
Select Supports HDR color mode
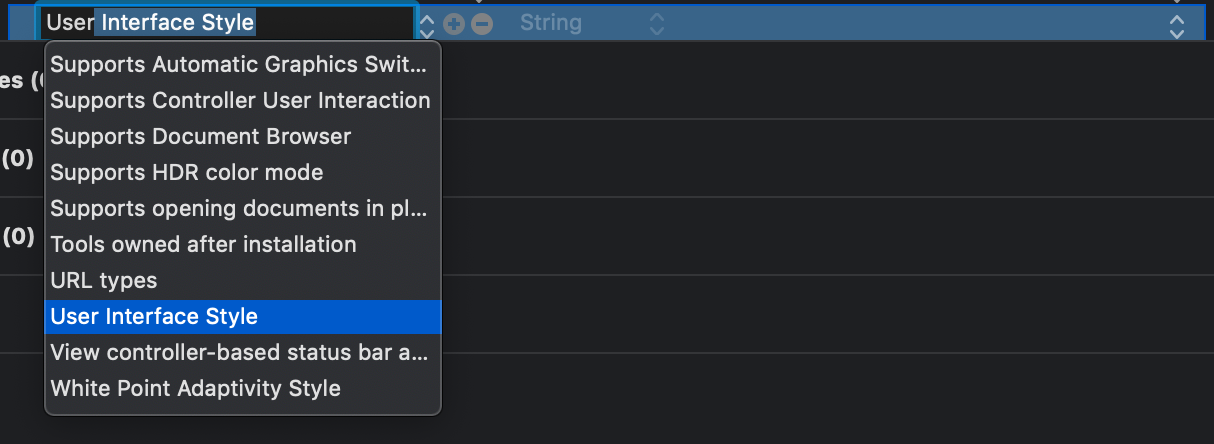click(187, 173)
